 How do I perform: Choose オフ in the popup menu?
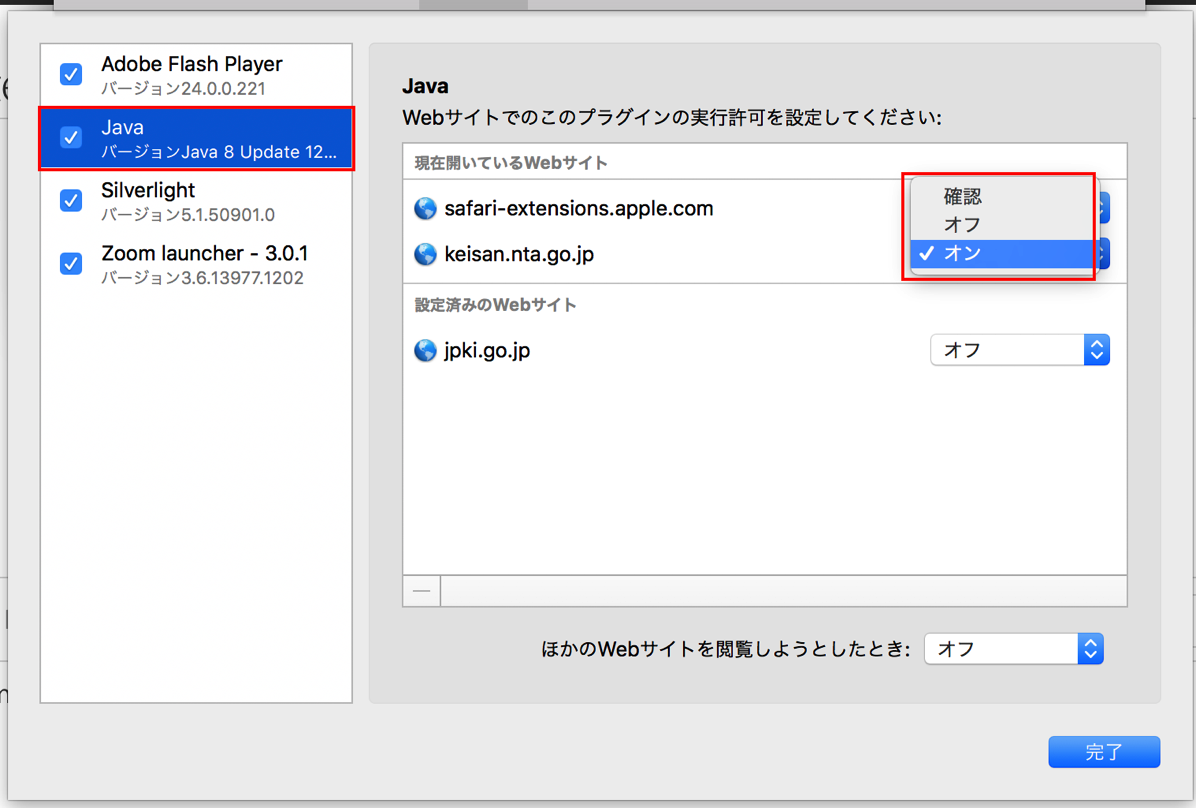click(1003, 225)
